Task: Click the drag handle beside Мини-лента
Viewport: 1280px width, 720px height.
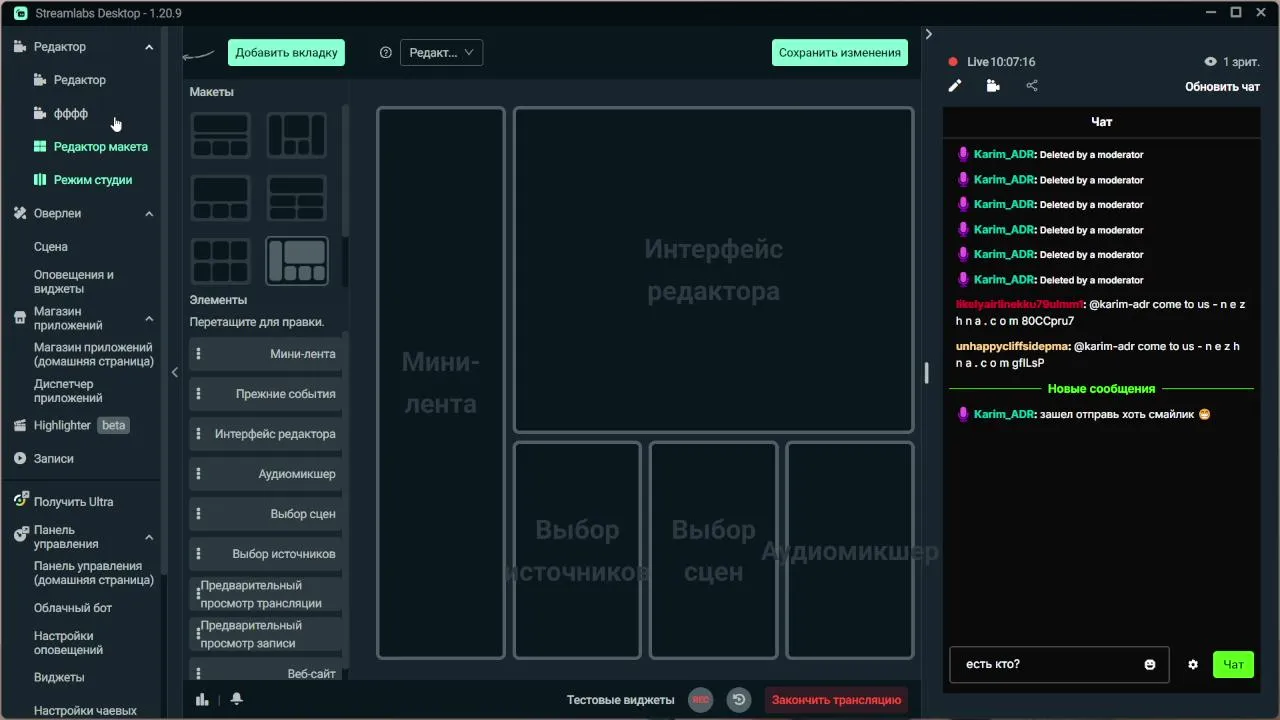Action: pyautogui.click(x=199, y=354)
